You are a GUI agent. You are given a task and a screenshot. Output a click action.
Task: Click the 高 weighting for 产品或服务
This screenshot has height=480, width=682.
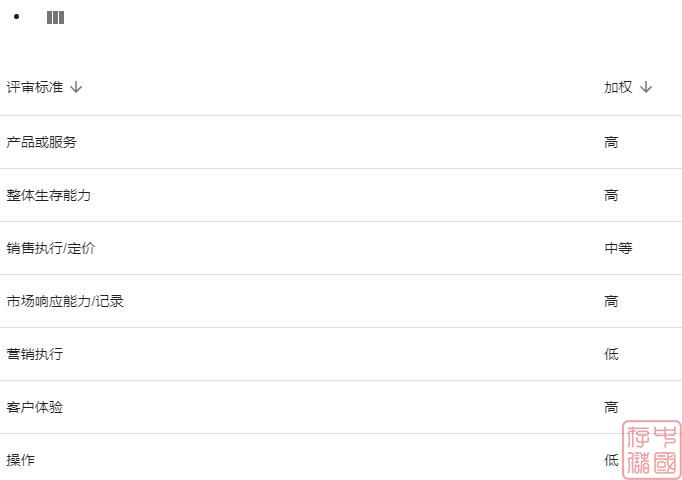(611, 142)
